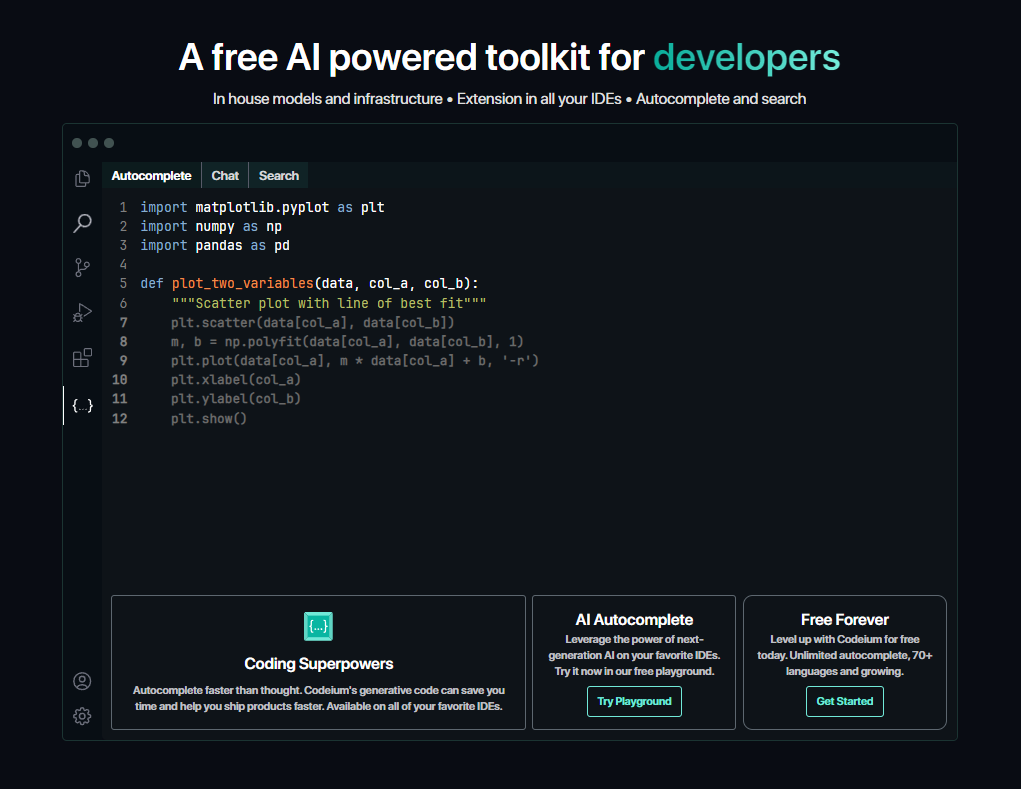Click code line 'import matplotlib.pyplot as plt'
Screen dimensions: 1021x789
coord(262,208)
